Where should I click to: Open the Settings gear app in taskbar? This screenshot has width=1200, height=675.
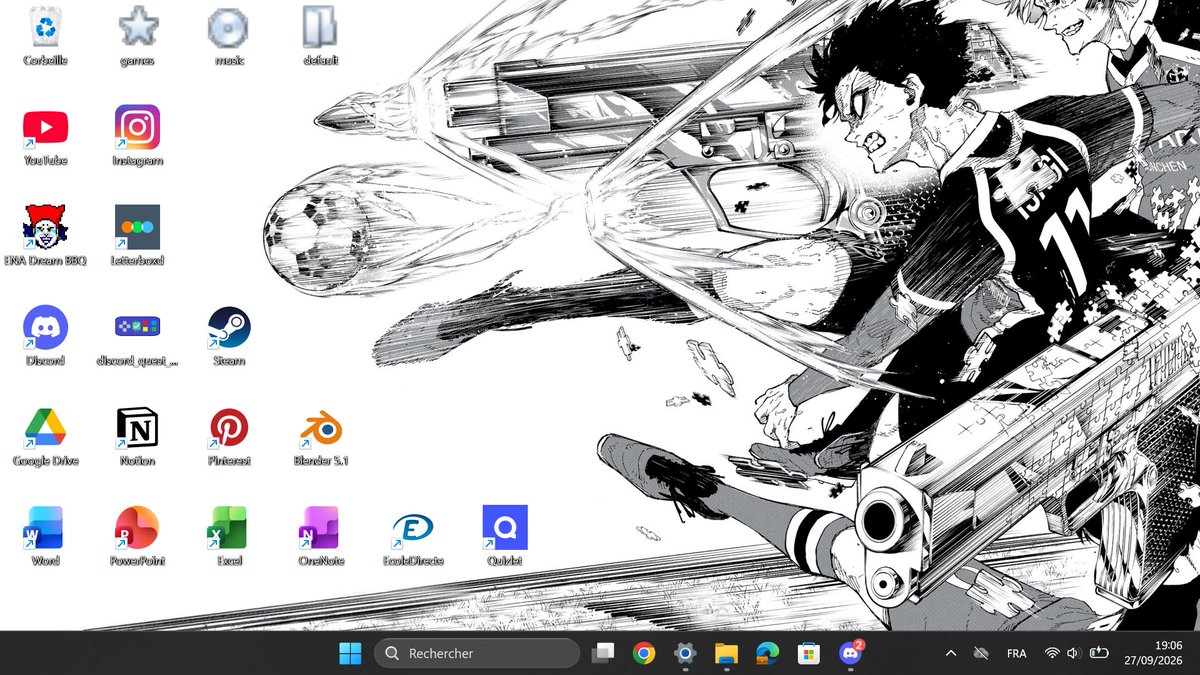(685, 653)
